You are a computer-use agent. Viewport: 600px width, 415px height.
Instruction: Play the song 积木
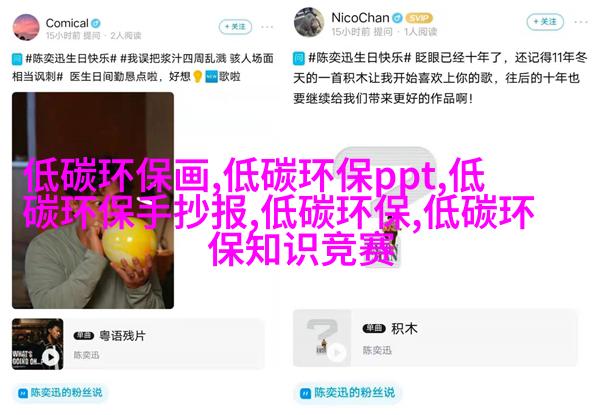[337, 352]
